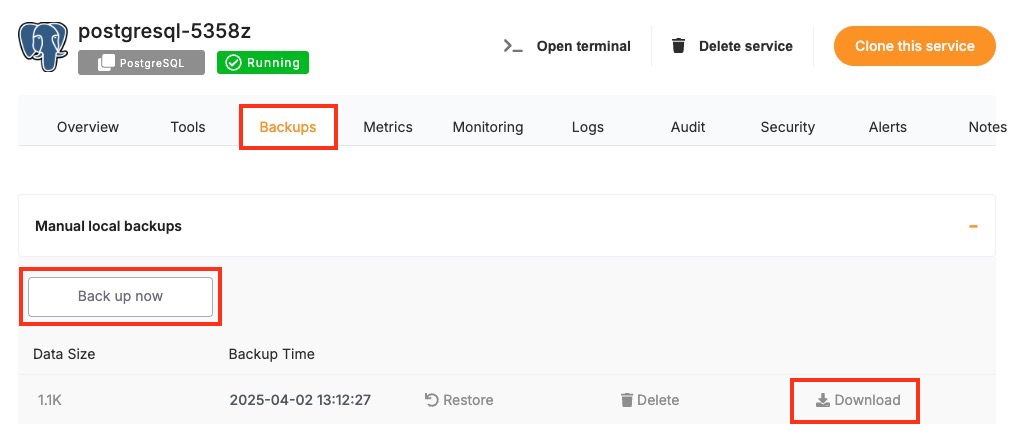
Task: Collapse the Manual local backups section
Action: point(973,226)
